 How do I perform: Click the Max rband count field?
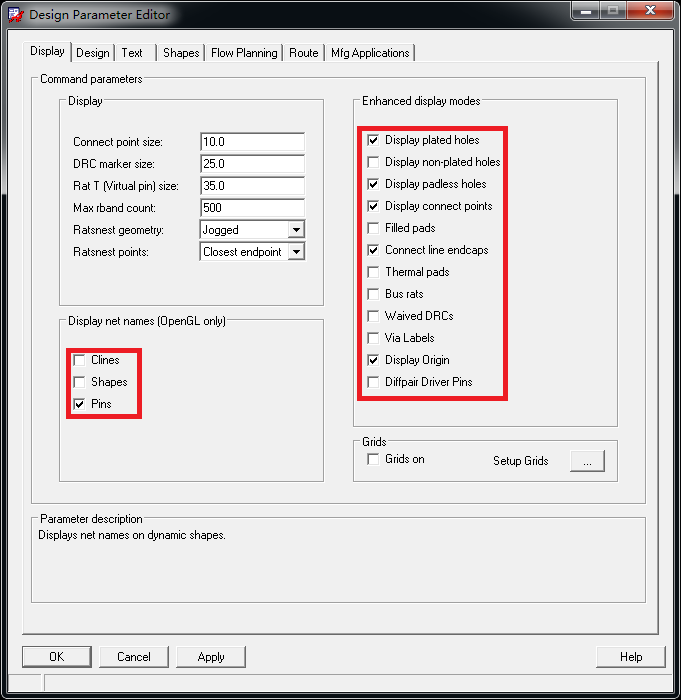[x=252, y=208]
